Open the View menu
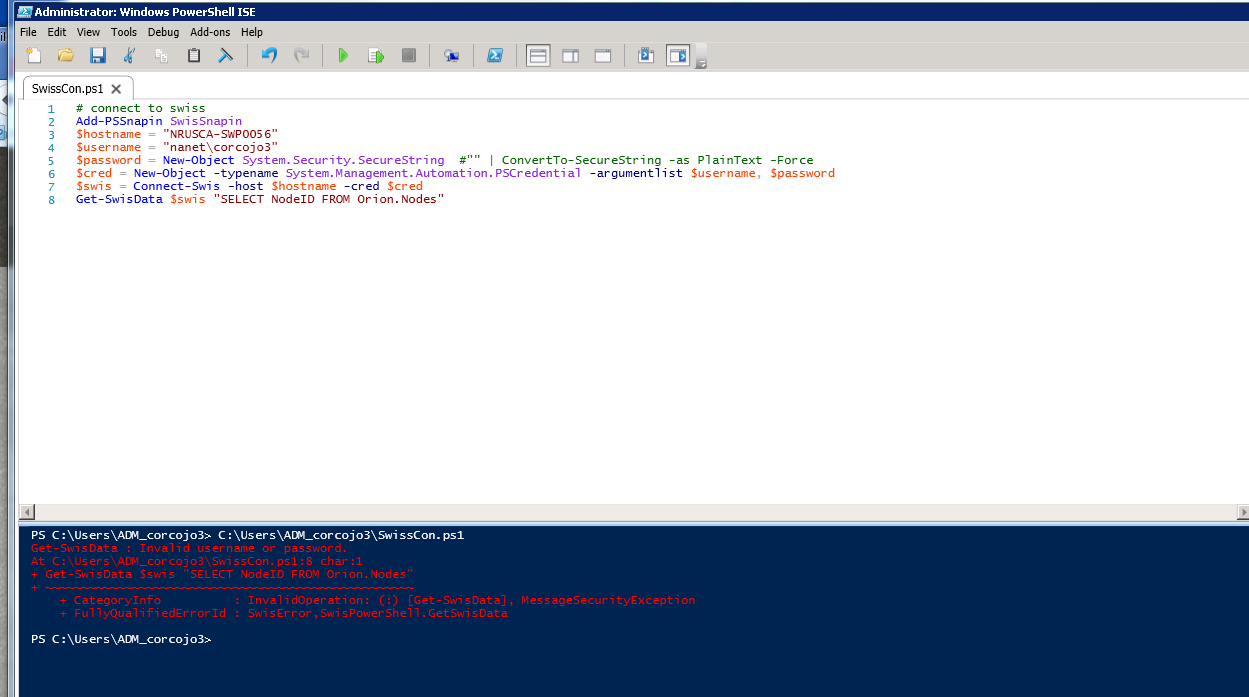The height and width of the screenshot is (697, 1249). tap(88, 32)
